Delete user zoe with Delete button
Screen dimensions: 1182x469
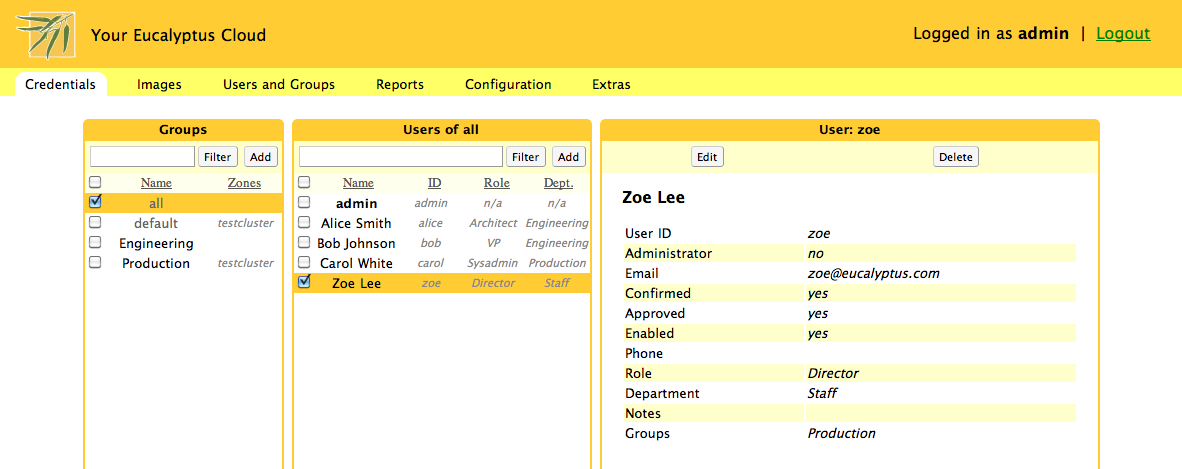pos(956,157)
